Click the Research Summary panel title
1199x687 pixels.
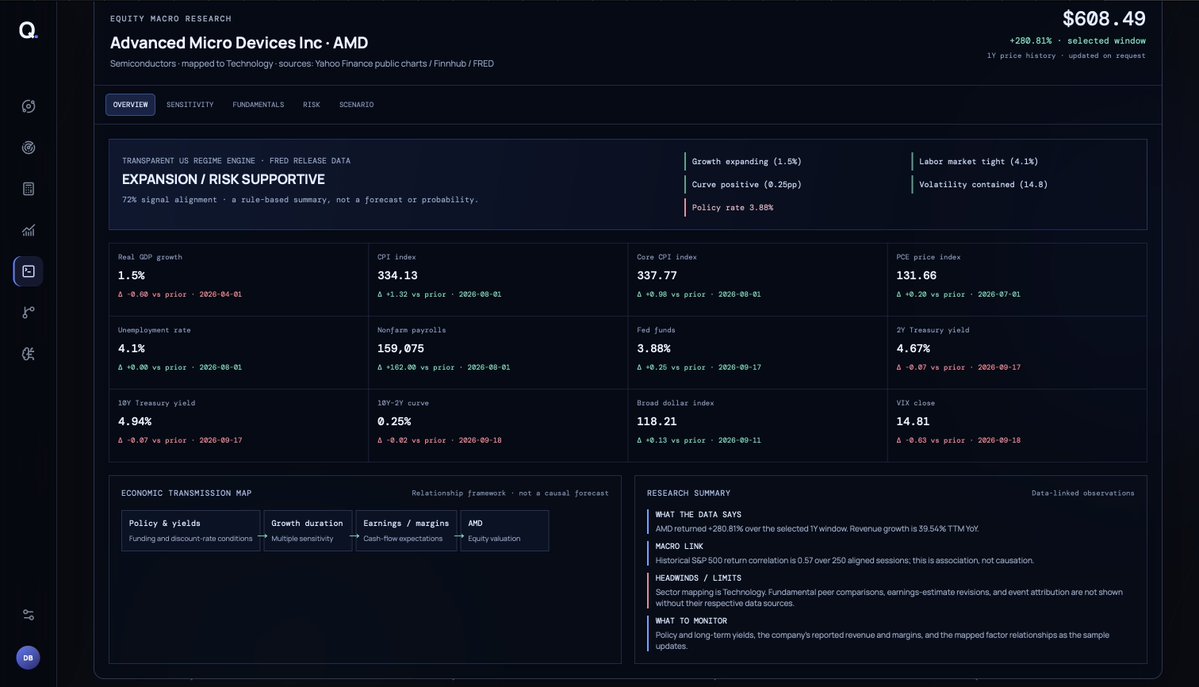688,493
